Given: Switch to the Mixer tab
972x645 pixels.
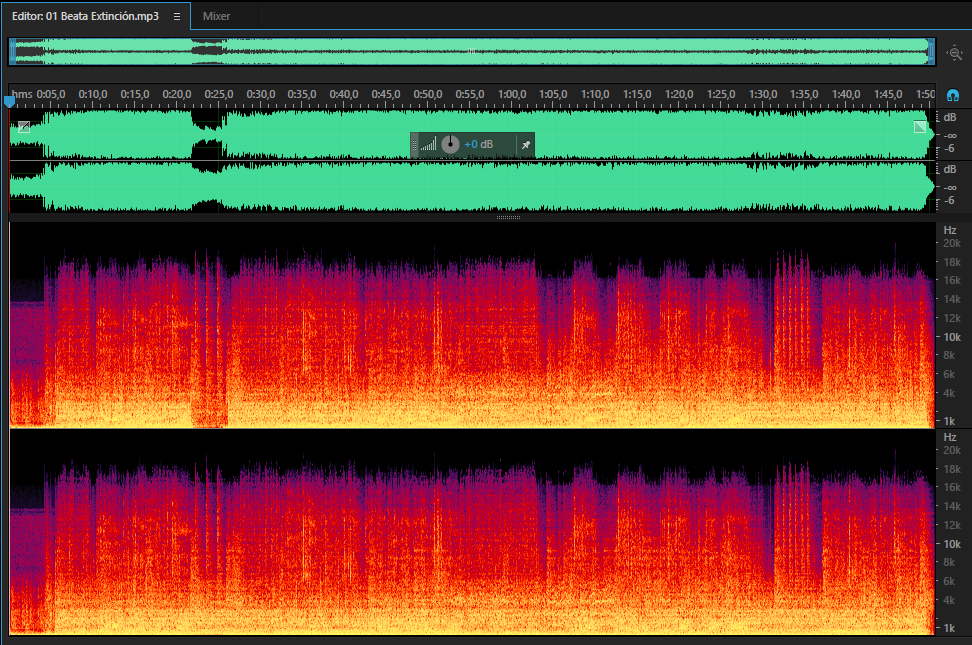Looking at the screenshot, I should (216, 16).
